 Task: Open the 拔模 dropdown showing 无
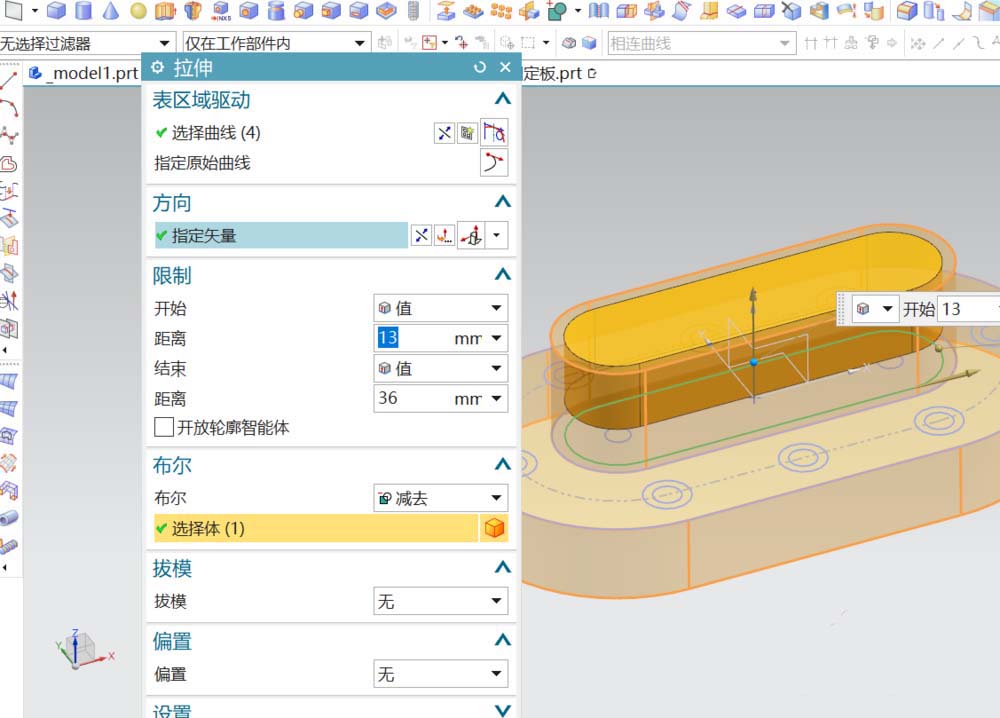click(440, 601)
